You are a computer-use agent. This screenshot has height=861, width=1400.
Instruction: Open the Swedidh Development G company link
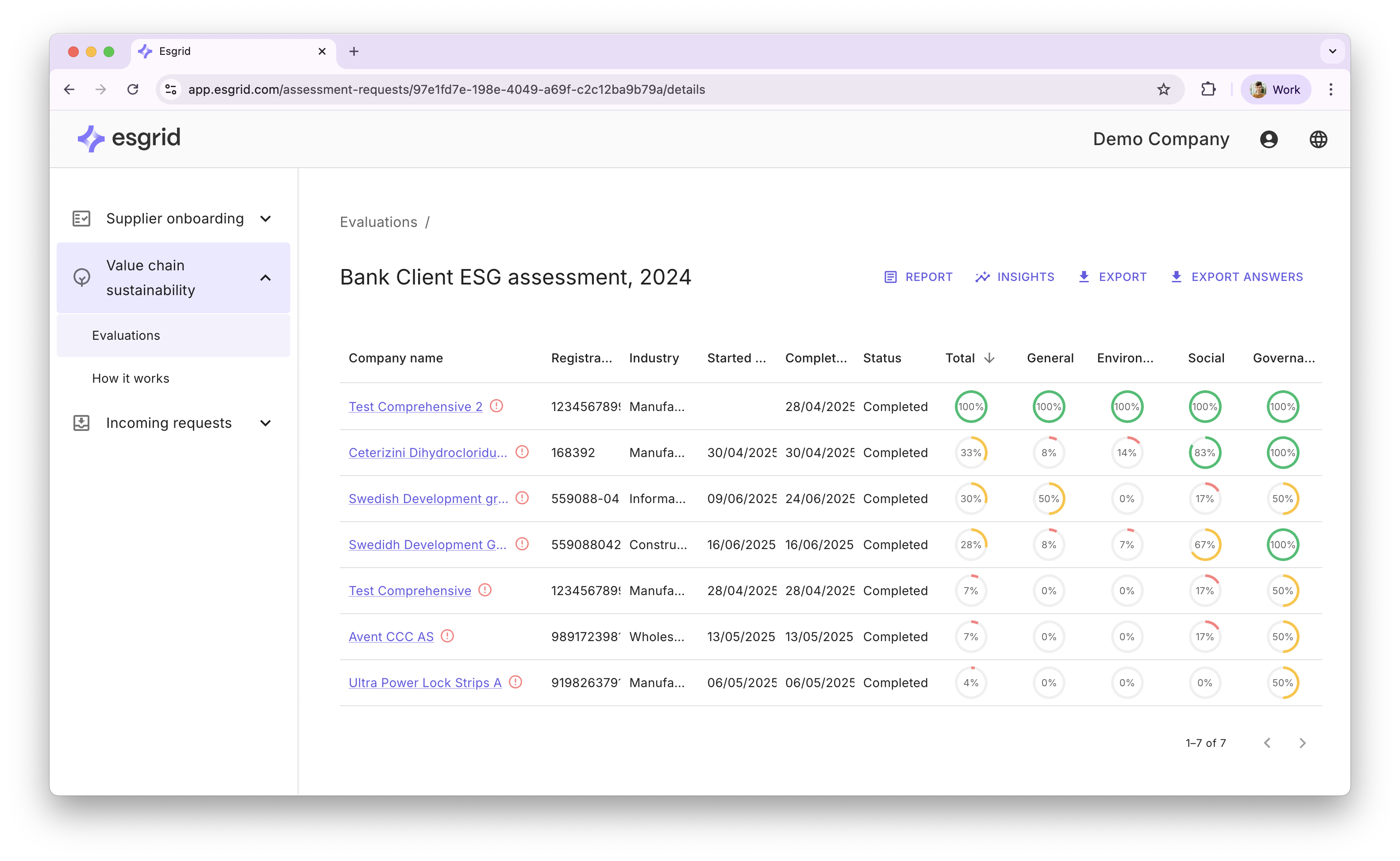coord(427,544)
